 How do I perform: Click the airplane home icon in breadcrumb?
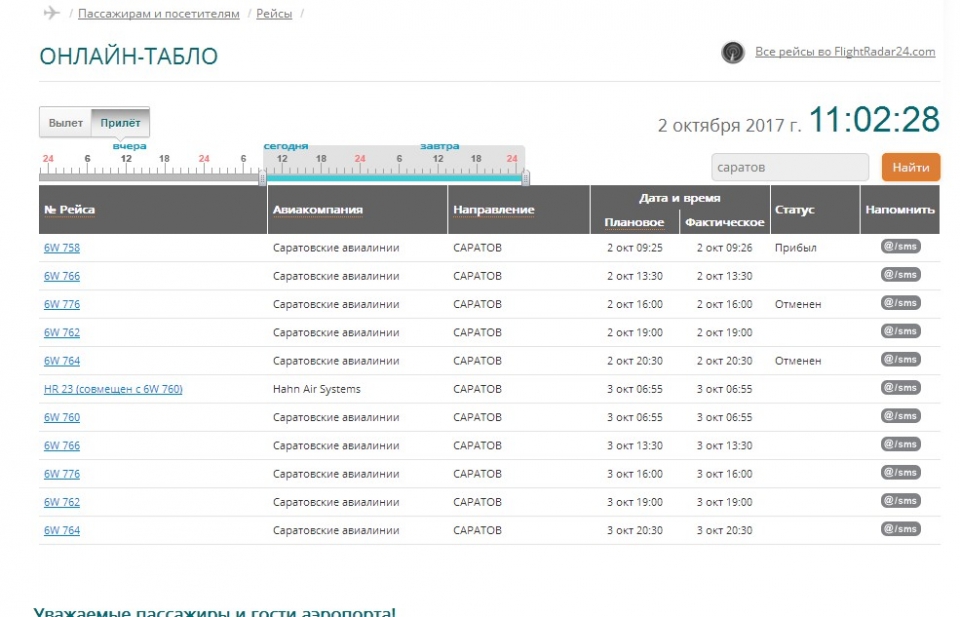[x=52, y=13]
